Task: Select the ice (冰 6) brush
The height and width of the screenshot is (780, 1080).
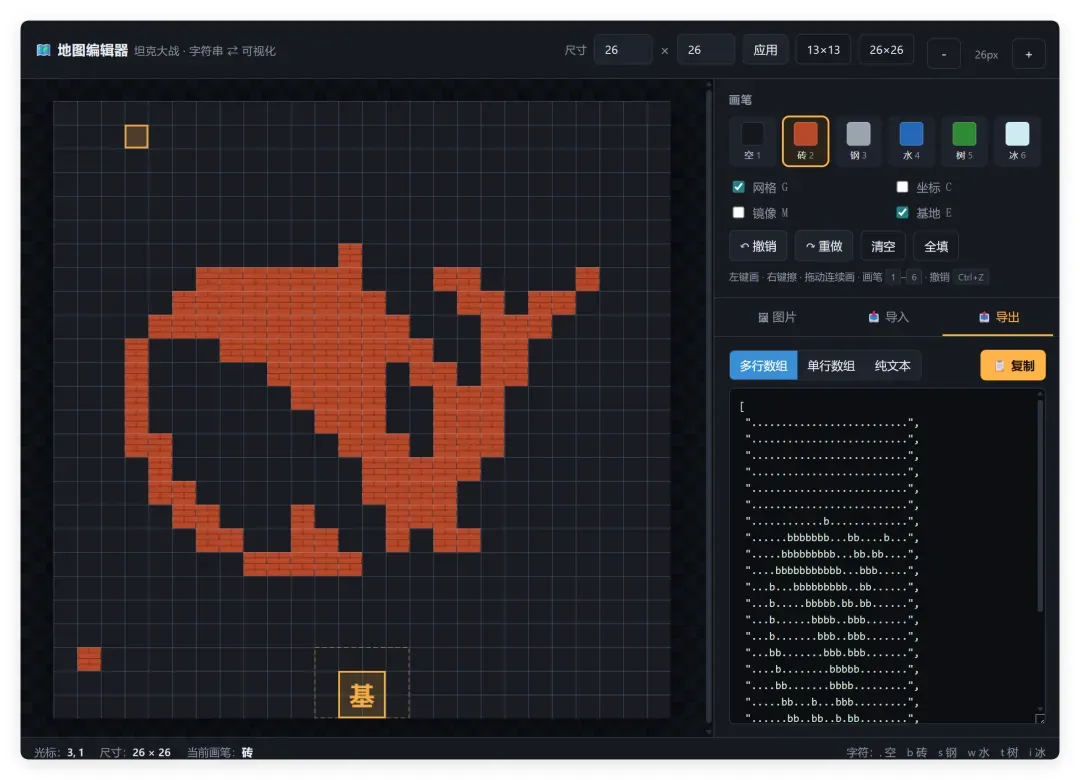Action: click(1017, 141)
